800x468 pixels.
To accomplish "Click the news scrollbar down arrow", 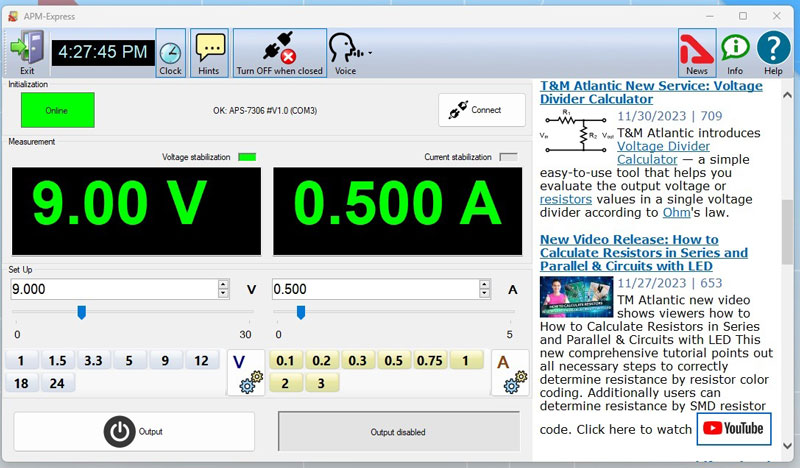I will 787,446.
